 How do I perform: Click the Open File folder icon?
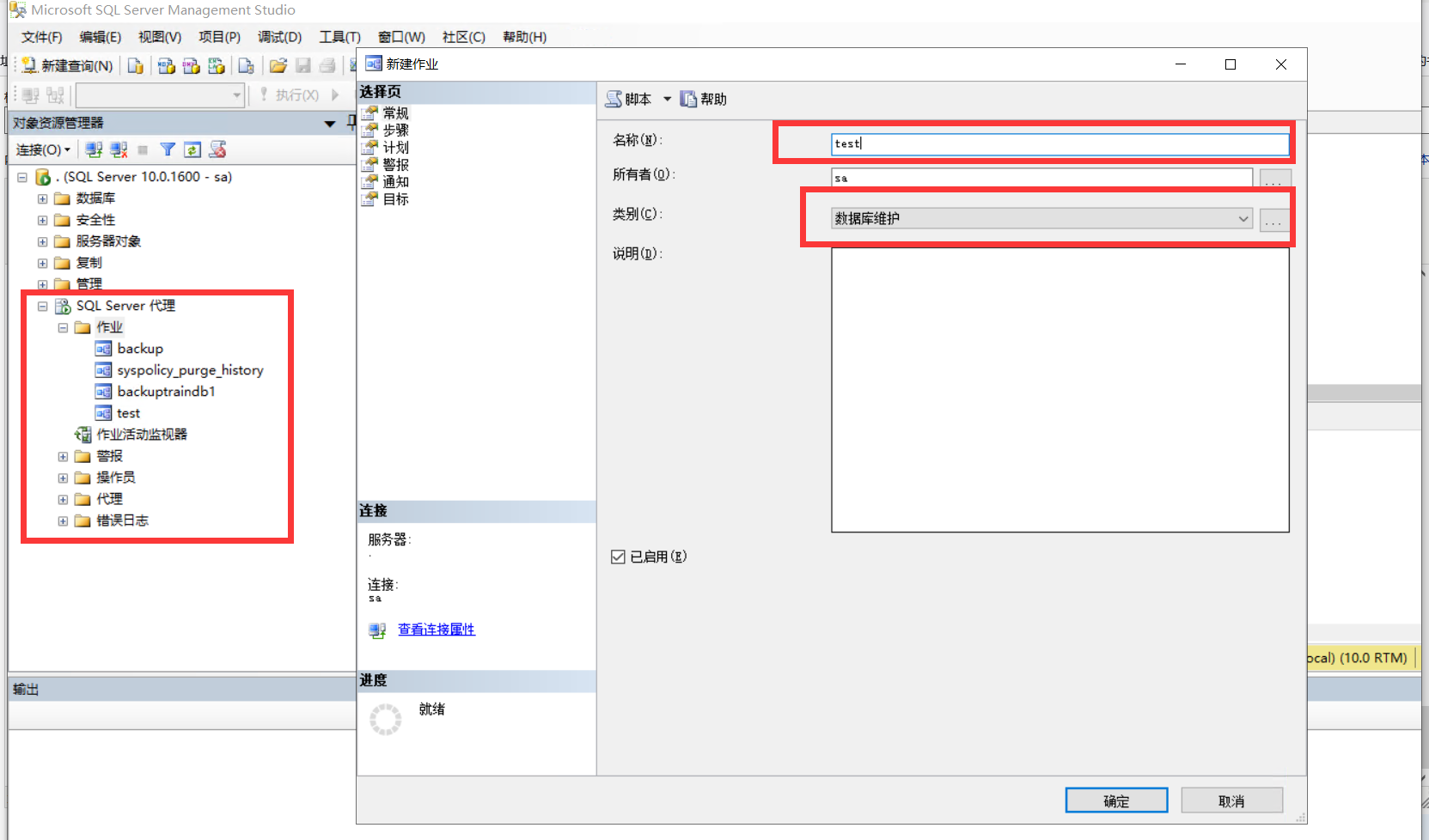(278, 66)
